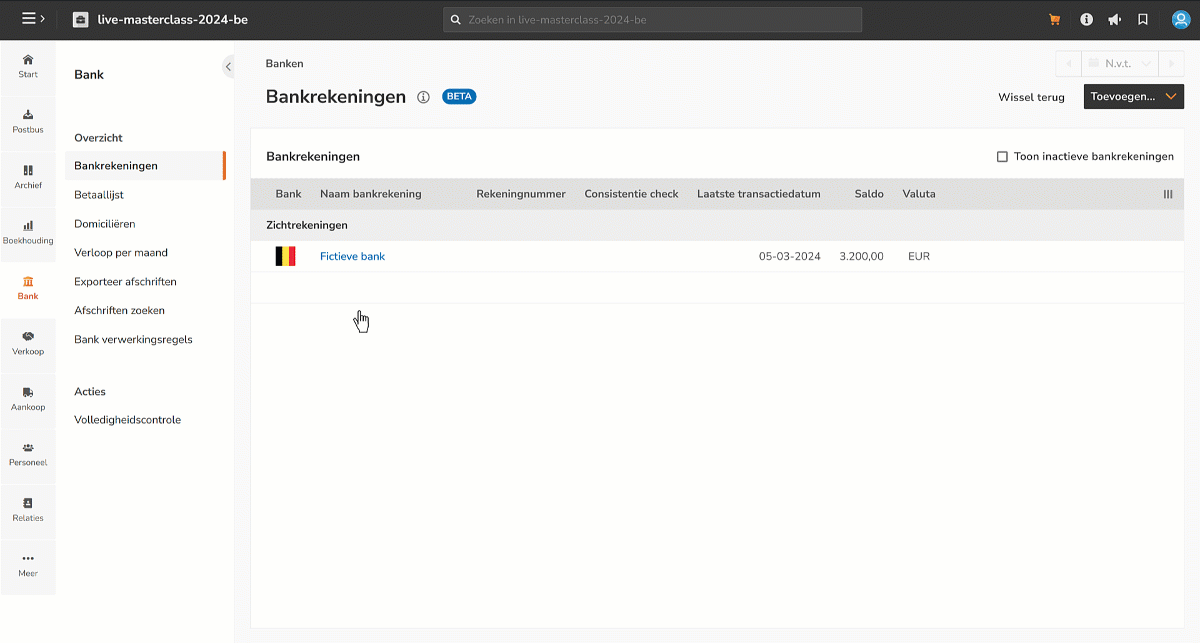Collapse the Bank side menu panel
The image size is (1200, 643).
point(228,67)
